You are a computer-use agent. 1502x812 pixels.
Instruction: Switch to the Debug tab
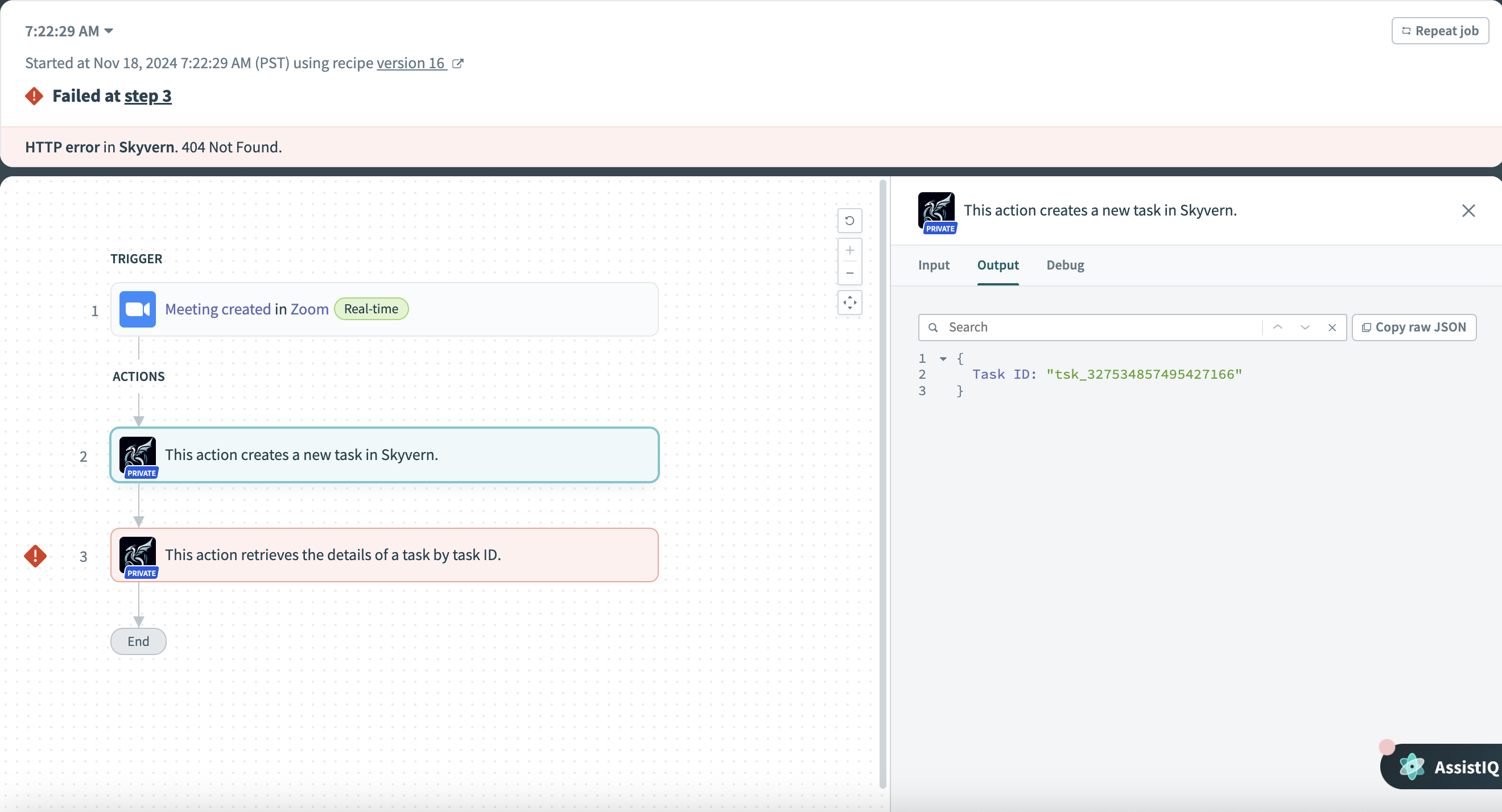coord(1064,265)
